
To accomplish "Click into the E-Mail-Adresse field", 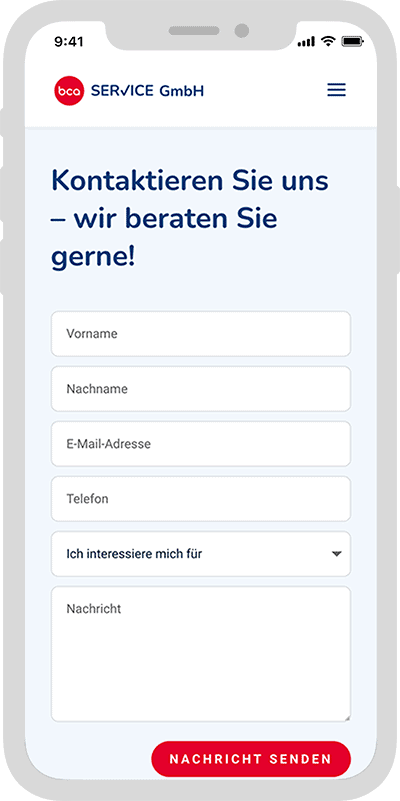I will pos(201,444).
